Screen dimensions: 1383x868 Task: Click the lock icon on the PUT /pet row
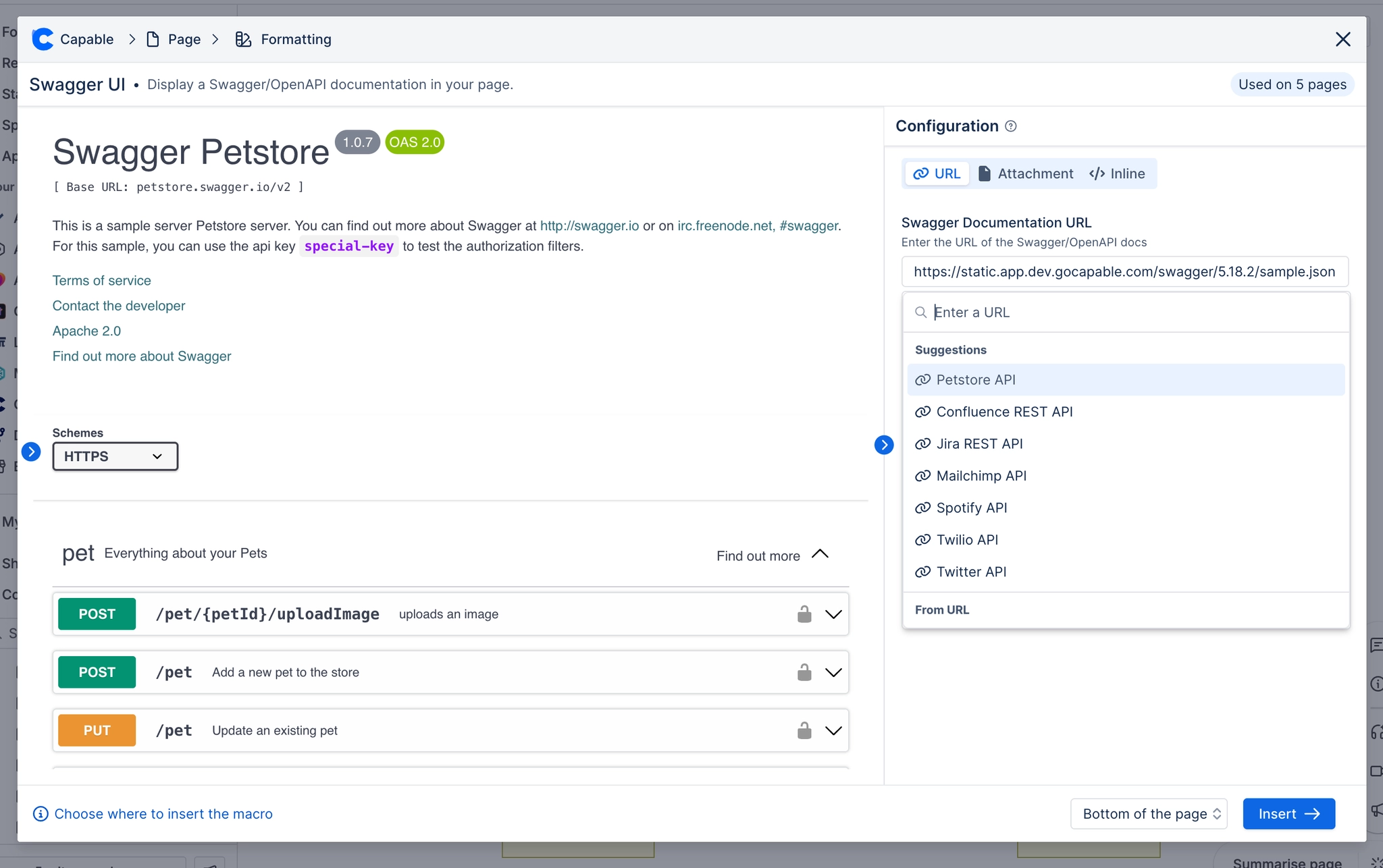click(x=804, y=730)
